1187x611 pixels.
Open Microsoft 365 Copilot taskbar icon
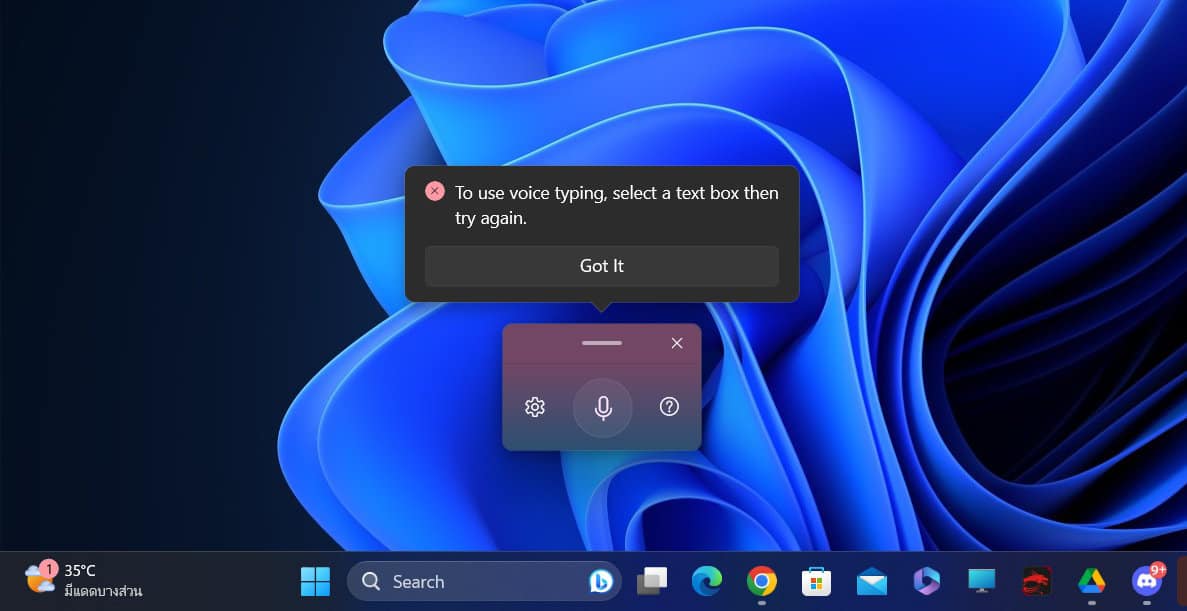coord(927,581)
